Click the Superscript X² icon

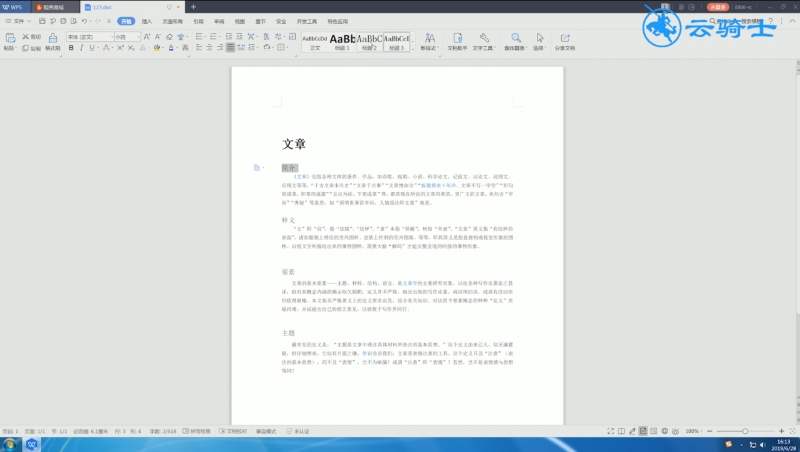(x=120, y=47)
